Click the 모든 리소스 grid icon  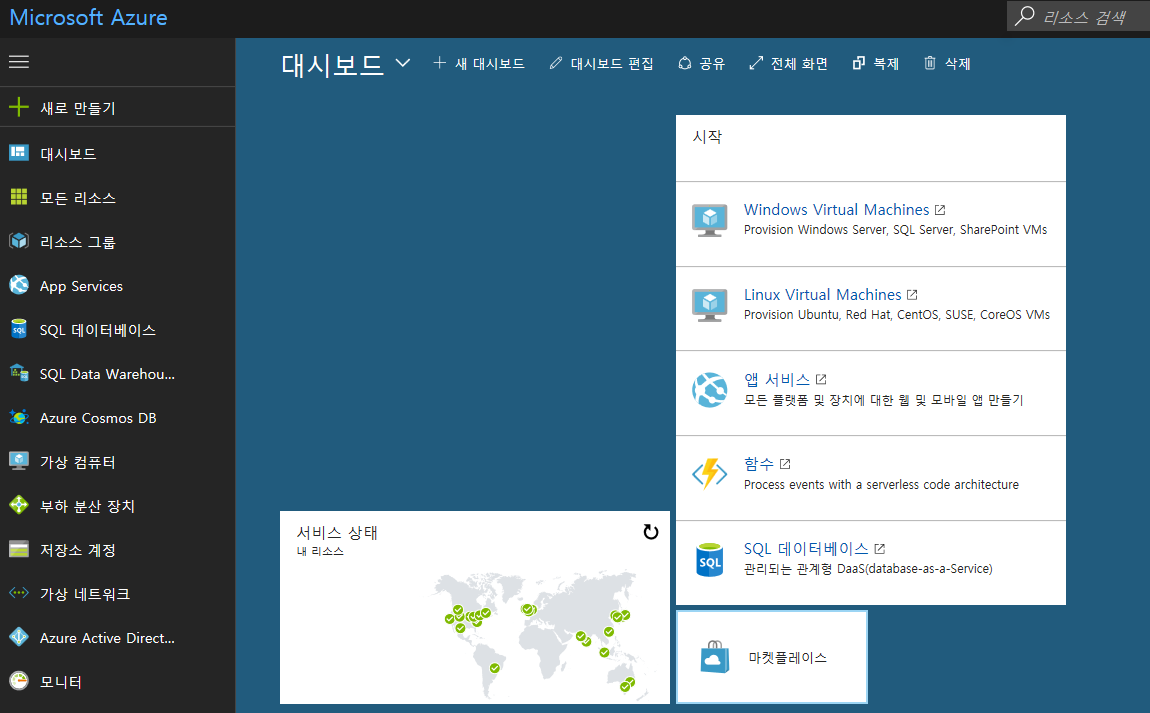(19, 197)
